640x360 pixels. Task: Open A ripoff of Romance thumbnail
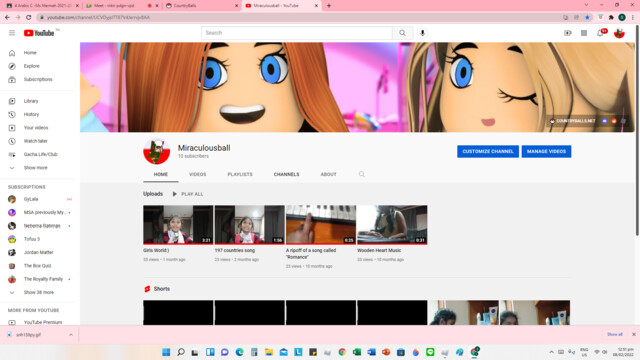[x=321, y=225]
